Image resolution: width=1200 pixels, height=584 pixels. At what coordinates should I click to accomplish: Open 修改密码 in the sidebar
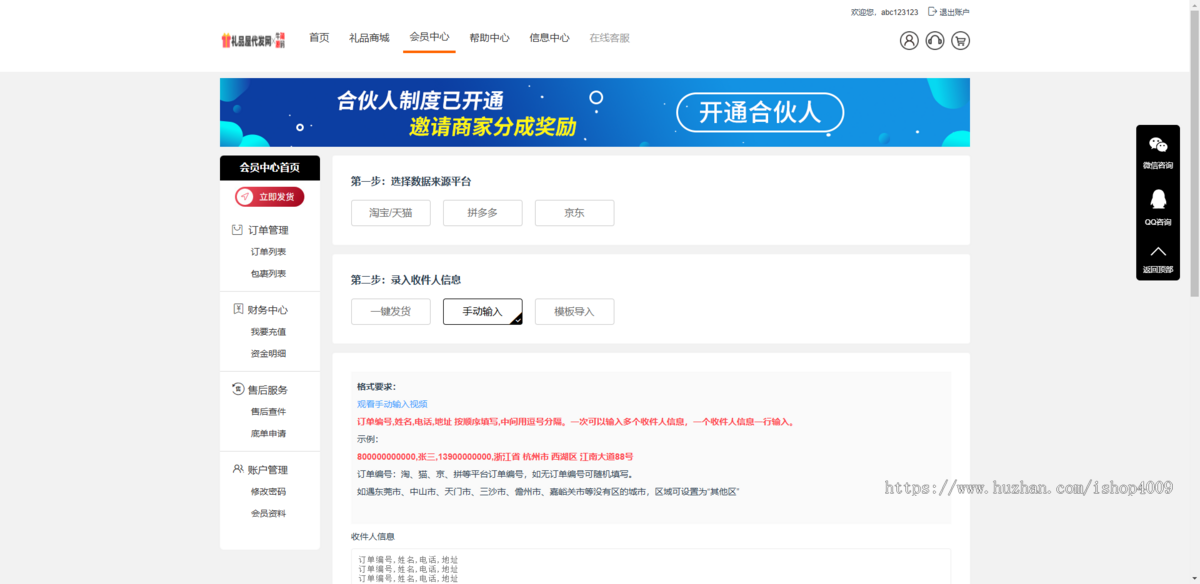[x=268, y=492]
